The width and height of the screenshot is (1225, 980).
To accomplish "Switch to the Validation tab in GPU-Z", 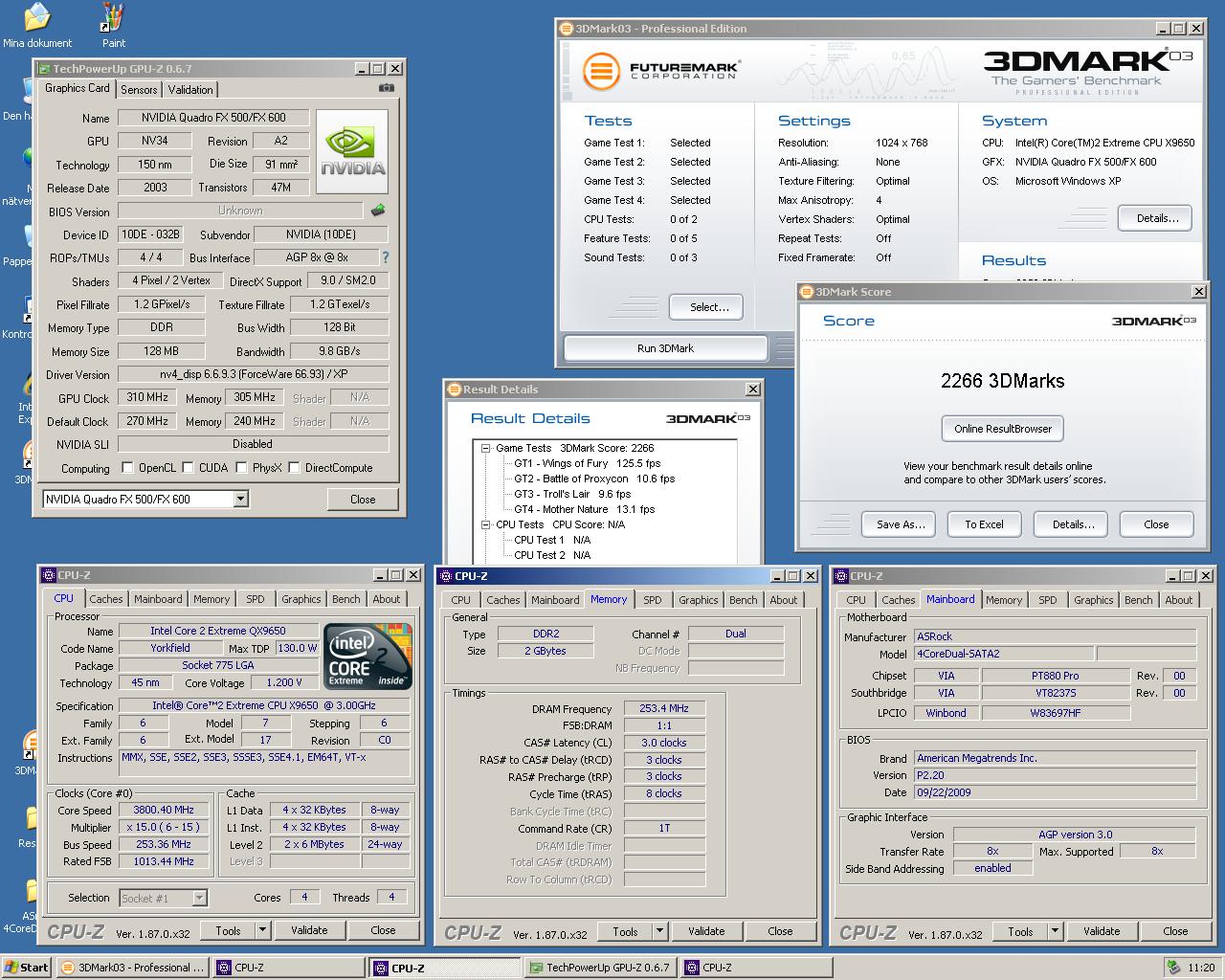I will [x=190, y=90].
